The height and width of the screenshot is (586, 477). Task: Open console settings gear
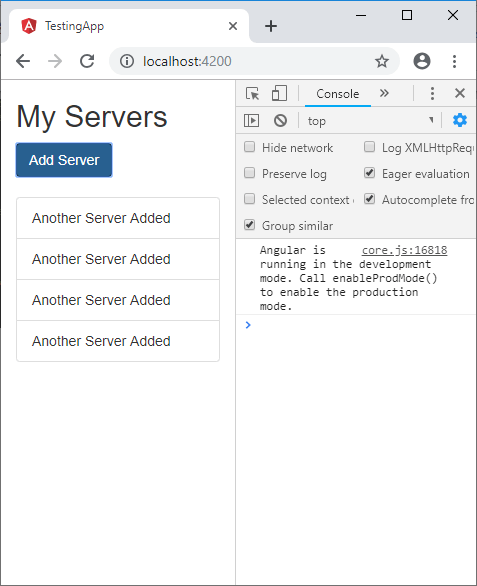460,120
